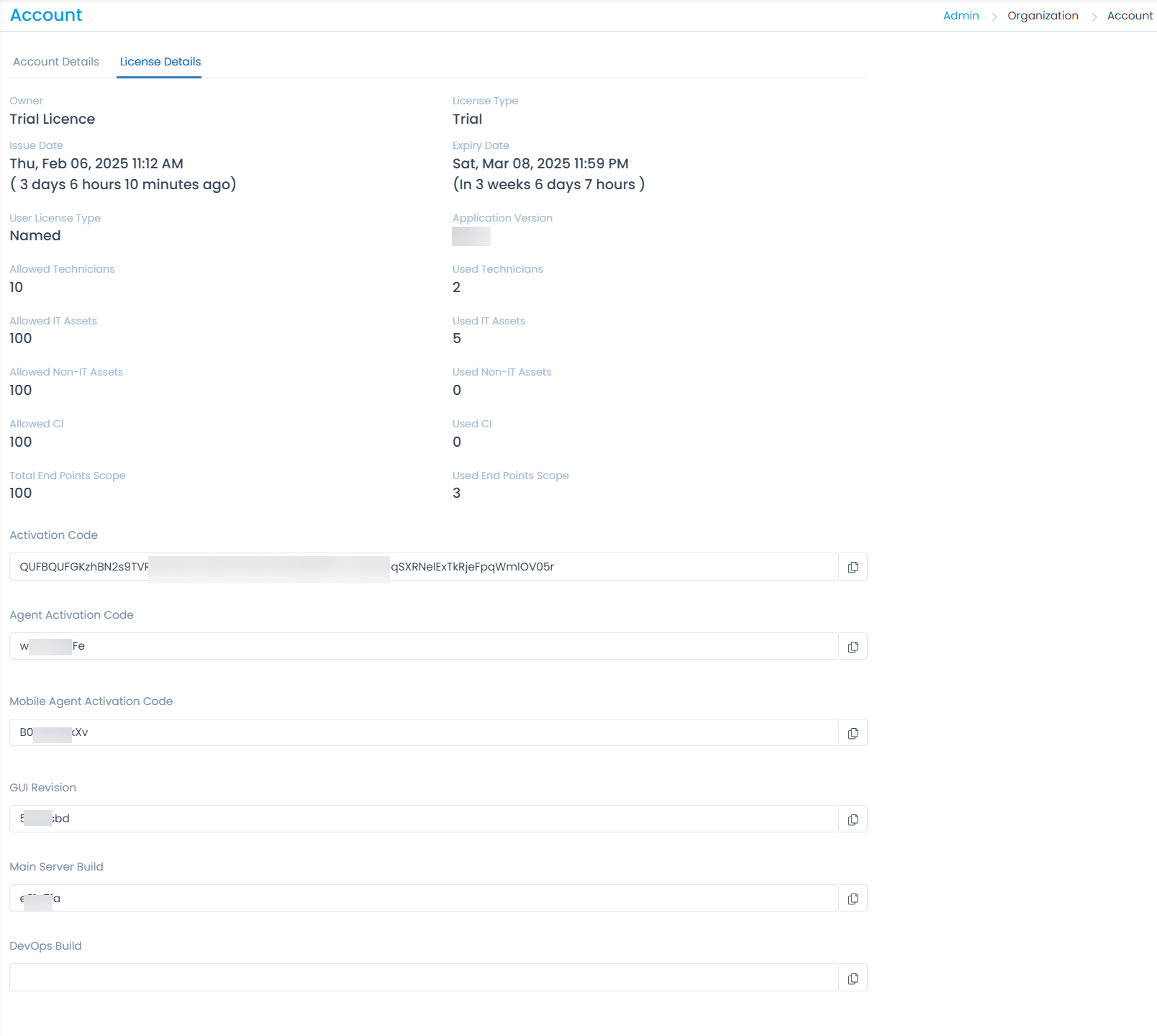The height and width of the screenshot is (1036, 1157).
Task: Click the 'Trial Licence' owner value
Action: [x=53, y=119]
